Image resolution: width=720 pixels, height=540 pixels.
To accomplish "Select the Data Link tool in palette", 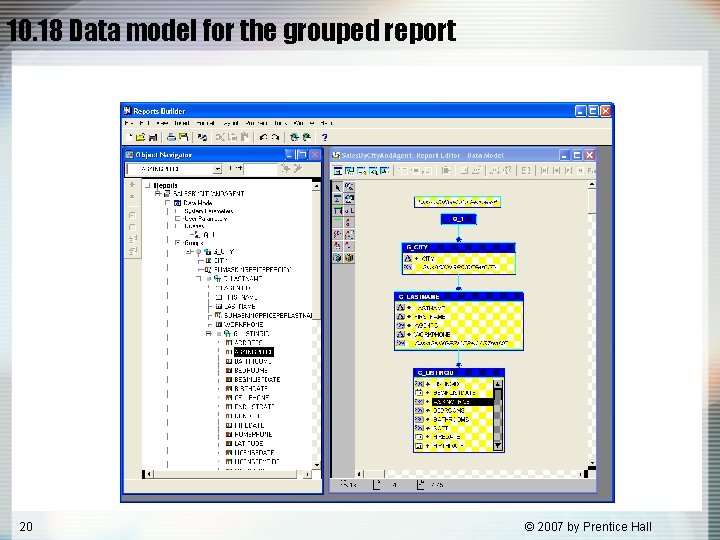I will [x=349, y=210].
